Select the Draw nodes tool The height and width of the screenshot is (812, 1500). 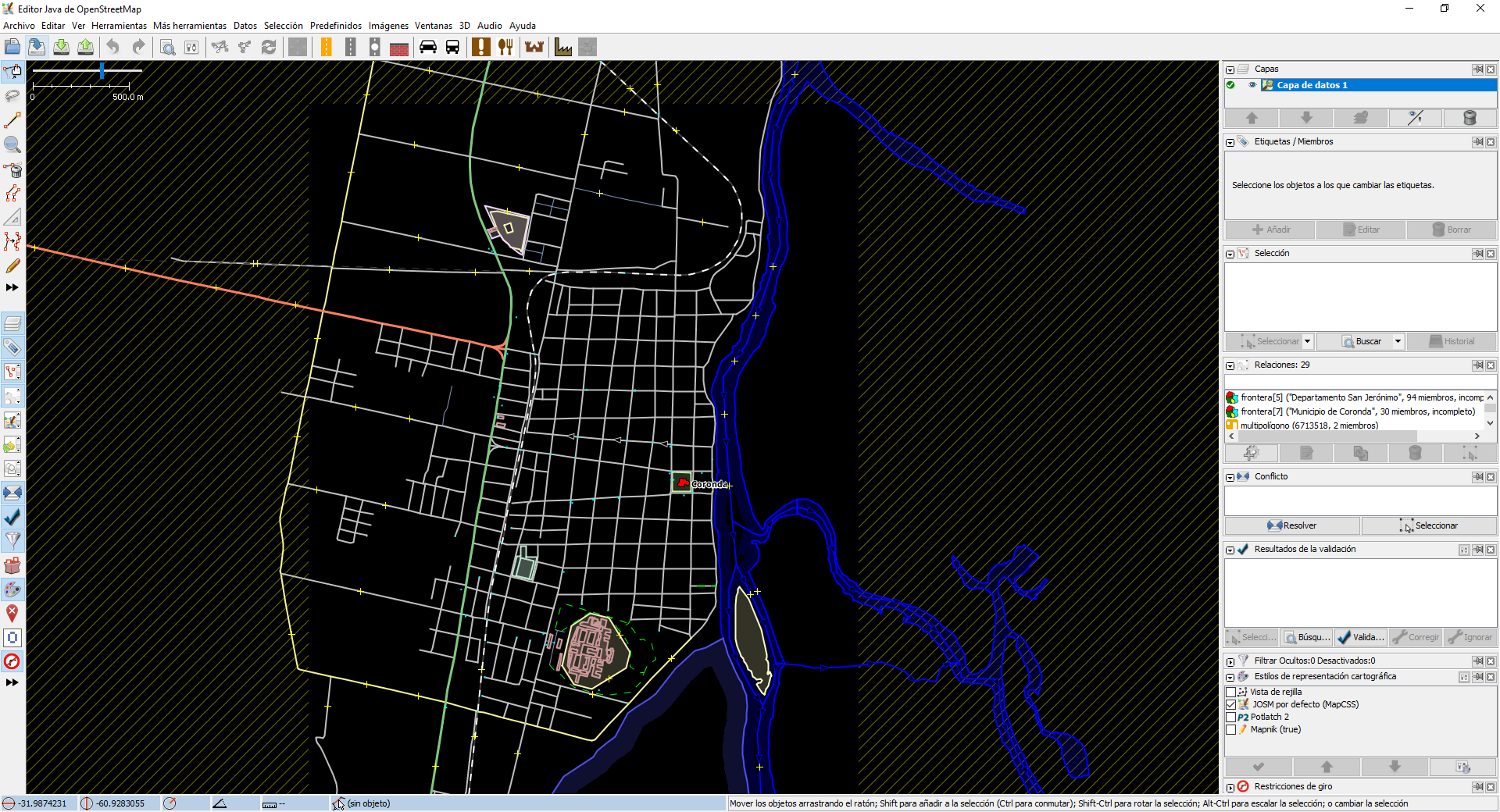point(12,120)
